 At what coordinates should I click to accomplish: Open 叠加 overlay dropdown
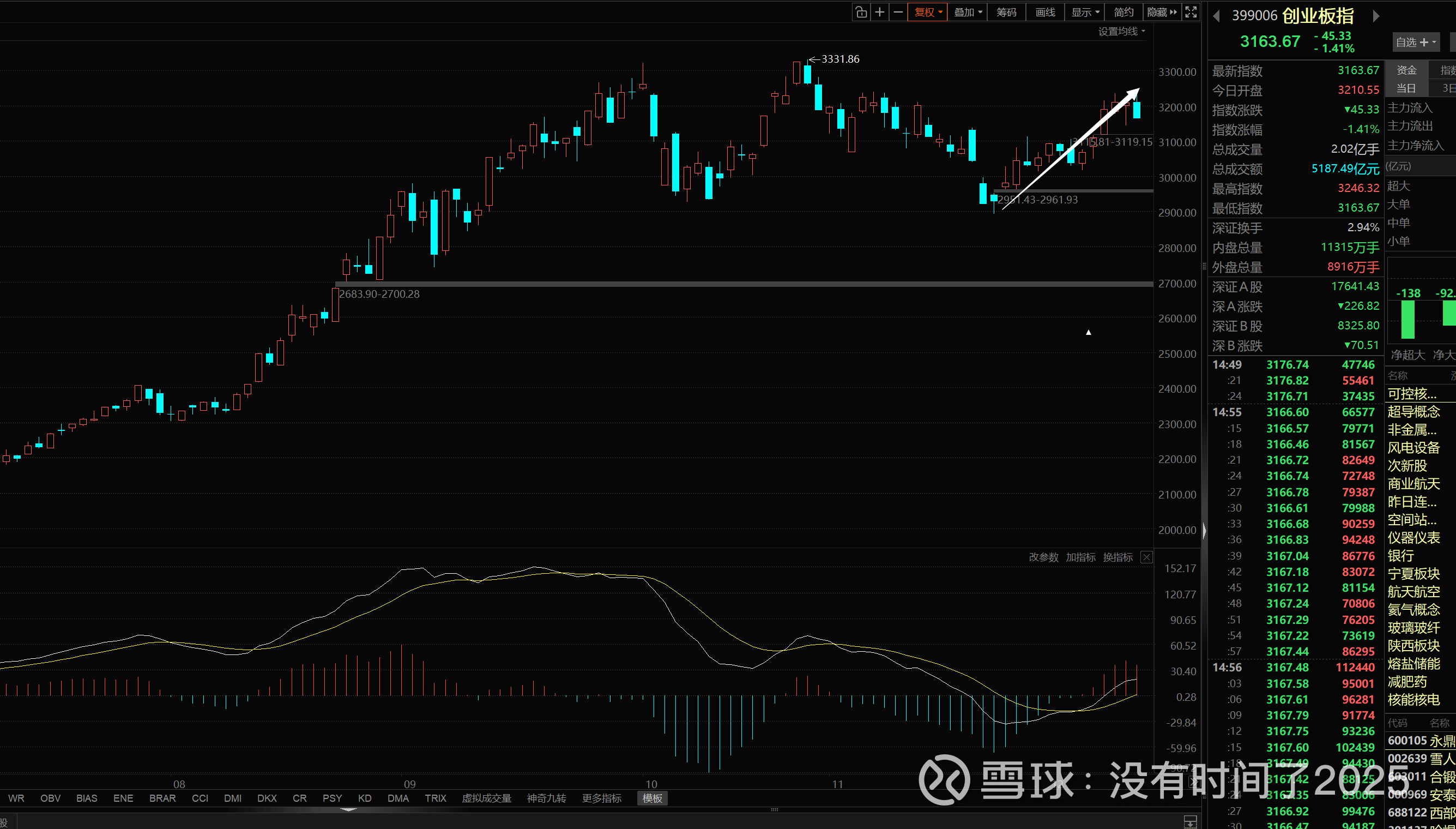coord(968,12)
